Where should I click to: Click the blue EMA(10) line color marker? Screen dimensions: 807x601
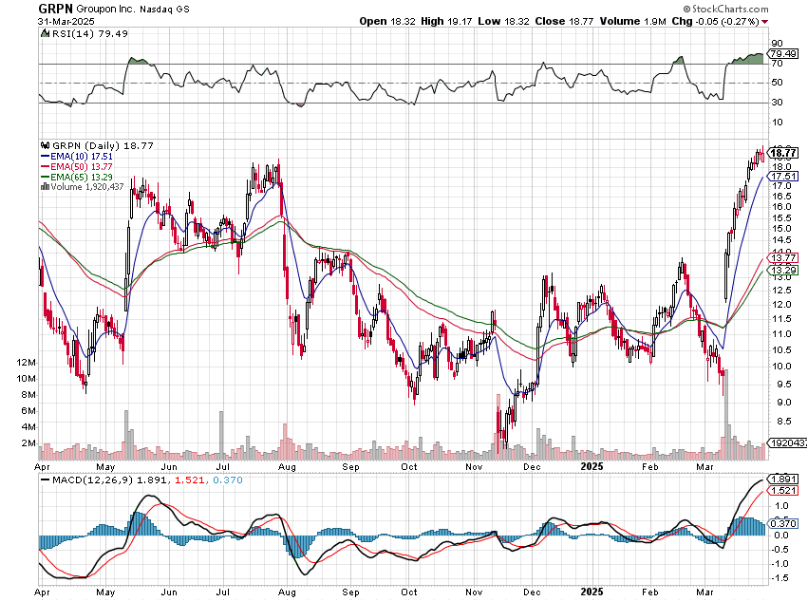click(x=44, y=155)
